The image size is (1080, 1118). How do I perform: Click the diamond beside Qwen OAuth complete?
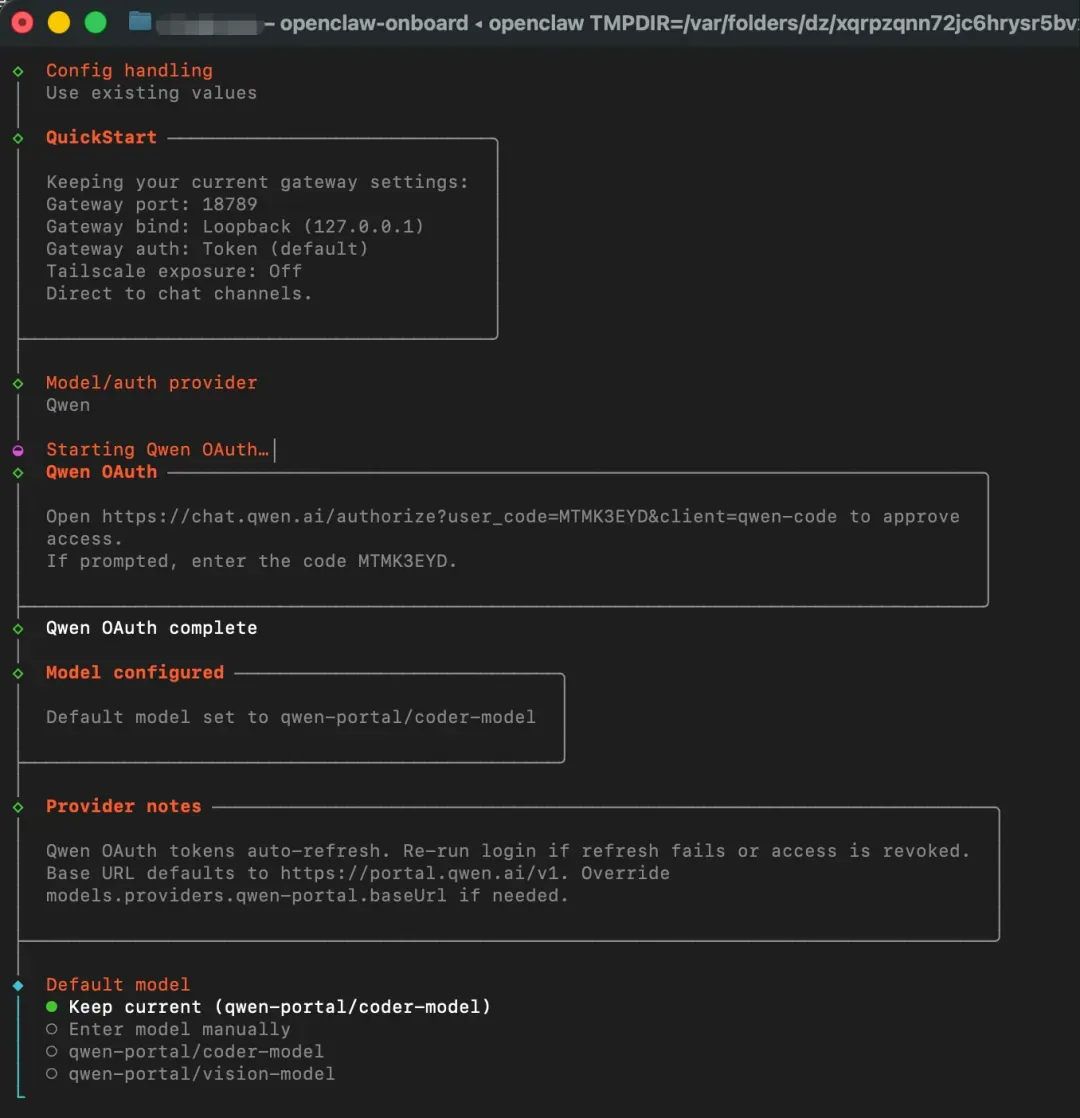tap(19, 629)
